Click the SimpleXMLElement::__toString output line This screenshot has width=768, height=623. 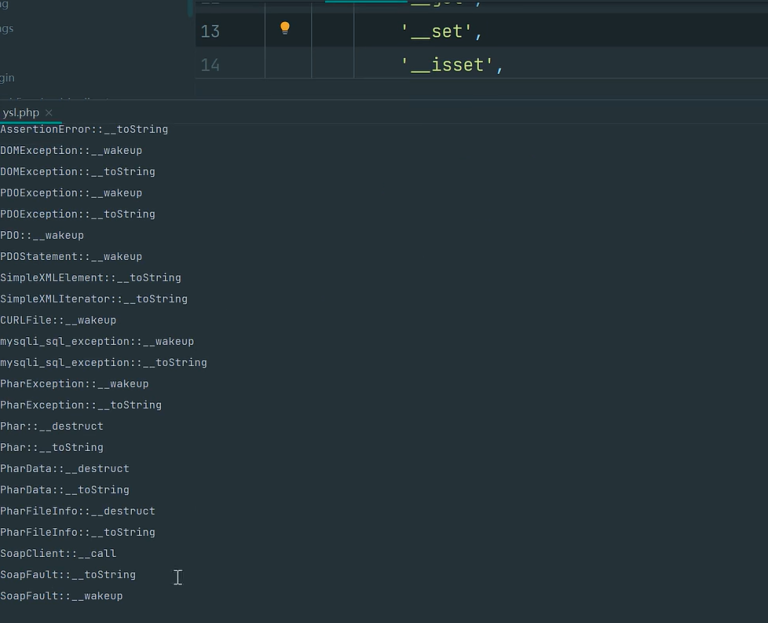pyautogui.click(x=91, y=278)
